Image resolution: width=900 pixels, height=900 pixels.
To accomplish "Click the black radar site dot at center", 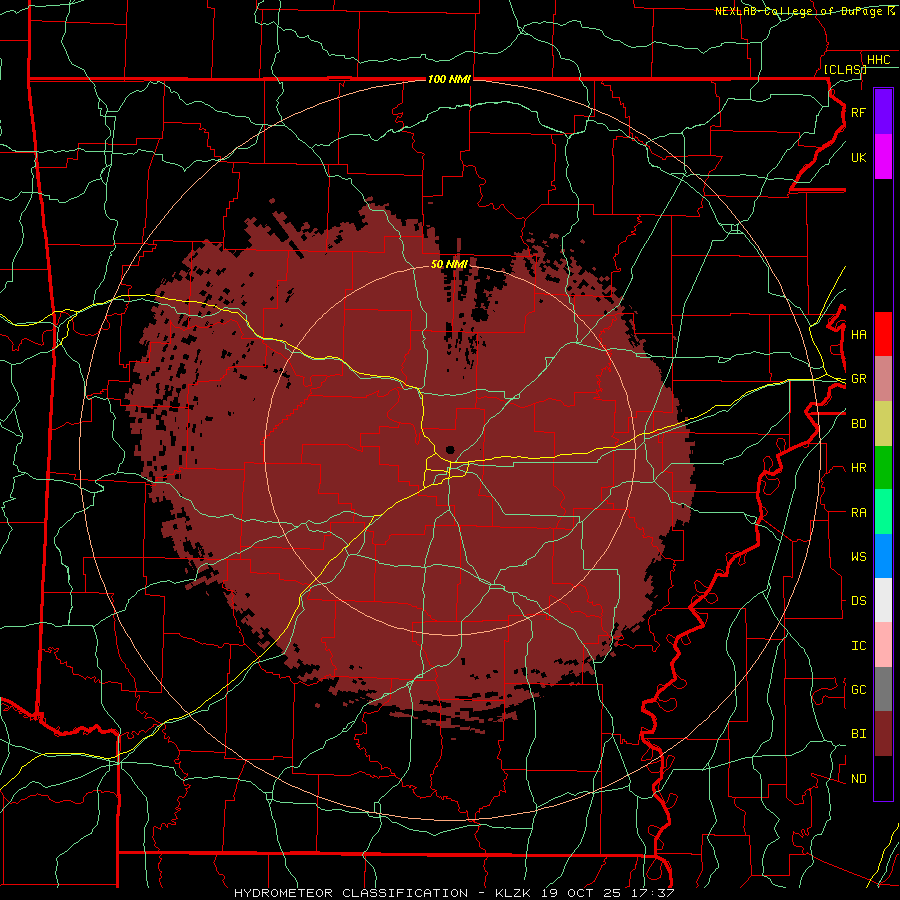I will [x=450, y=449].
